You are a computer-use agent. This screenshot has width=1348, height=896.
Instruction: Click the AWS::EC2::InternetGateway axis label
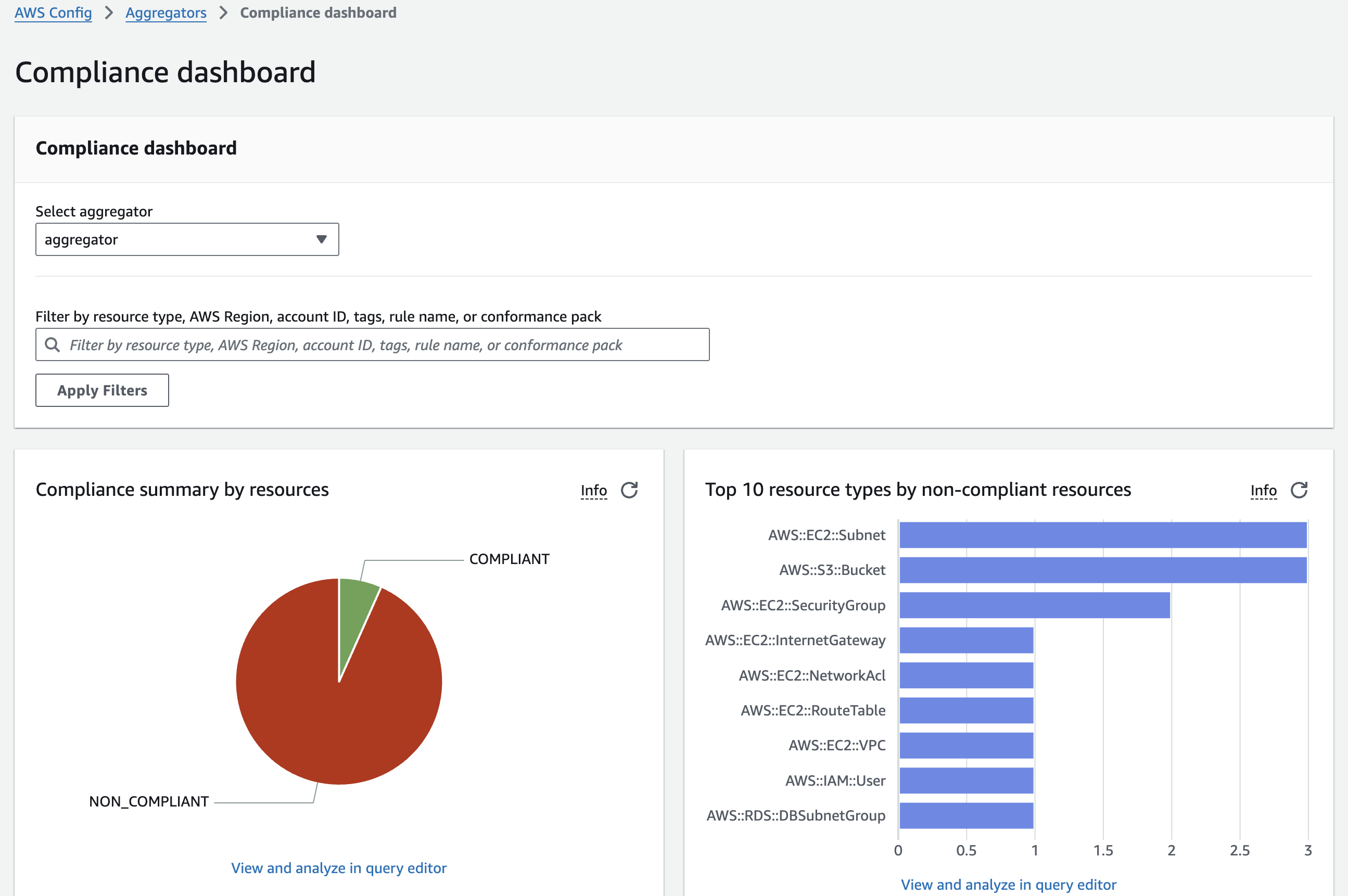click(x=795, y=640)
